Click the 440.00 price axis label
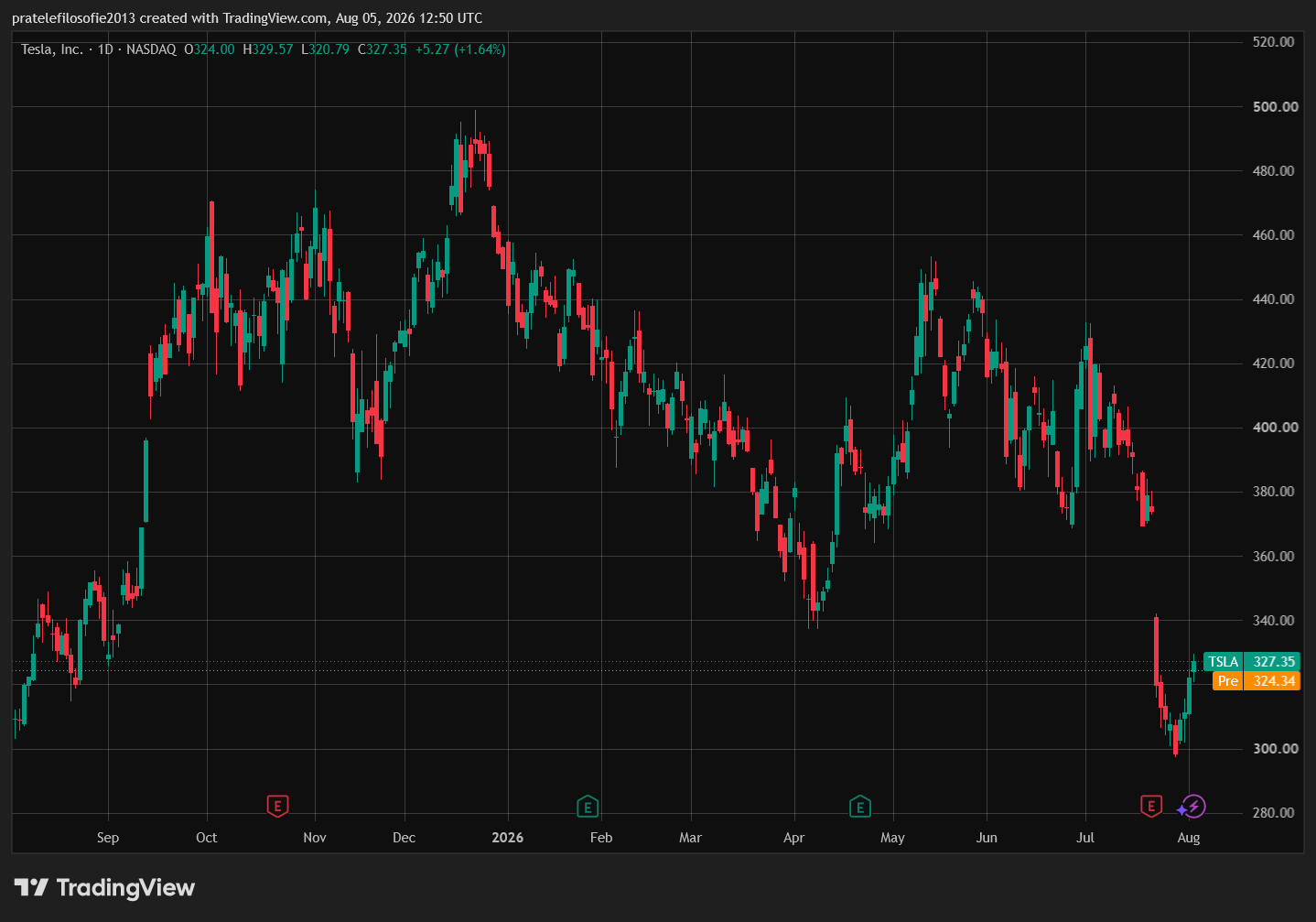This screenshot has width=1316, height=922. coord(1274,298)
